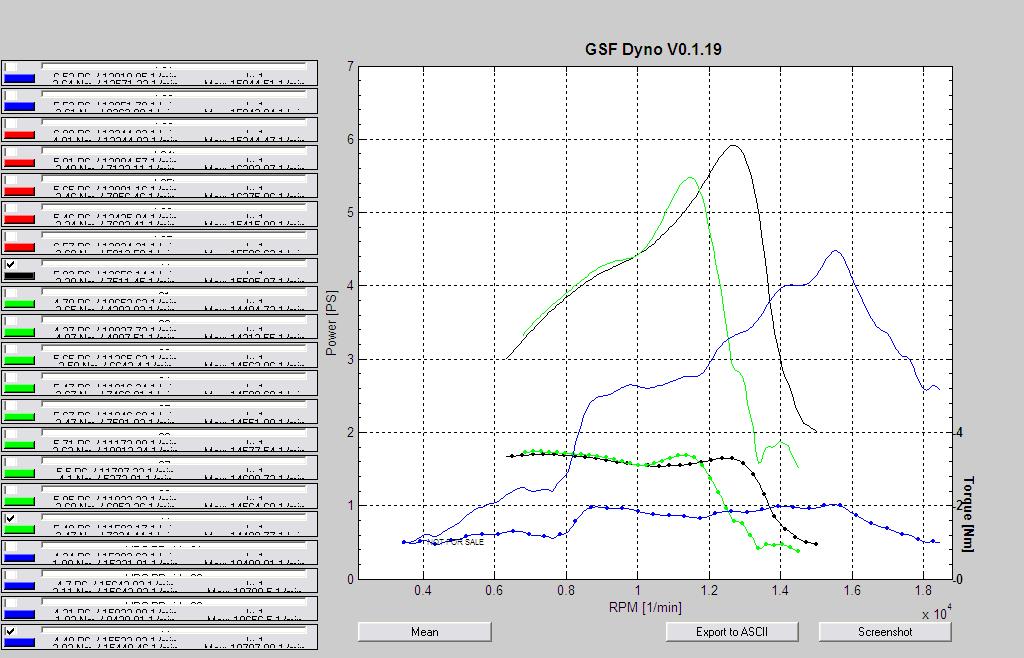Select the first list entry's blue swatch
Viewport: 1024px width, 658px height.
coord(19,78)
